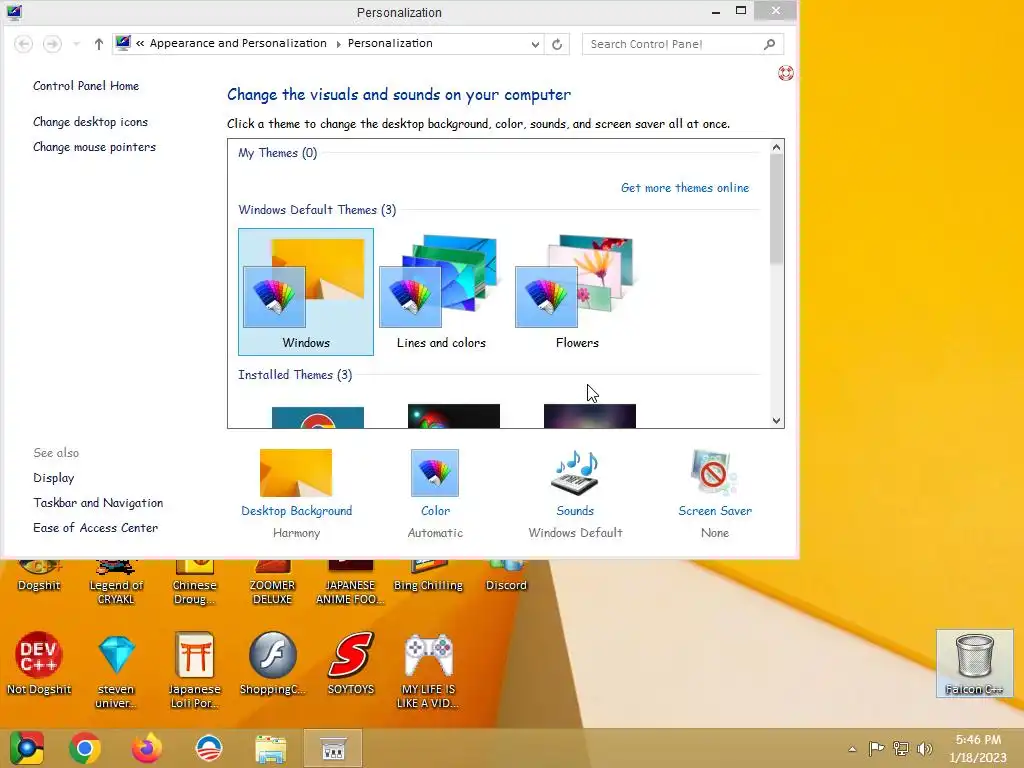Click the Forward navigation arrow
1024x768 pixels.
pos(52,44)
